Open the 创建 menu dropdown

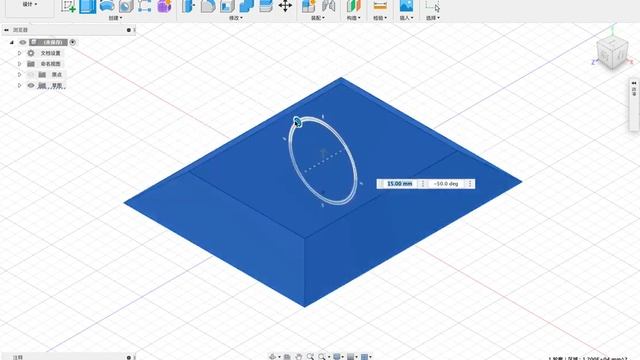(115, 18)
